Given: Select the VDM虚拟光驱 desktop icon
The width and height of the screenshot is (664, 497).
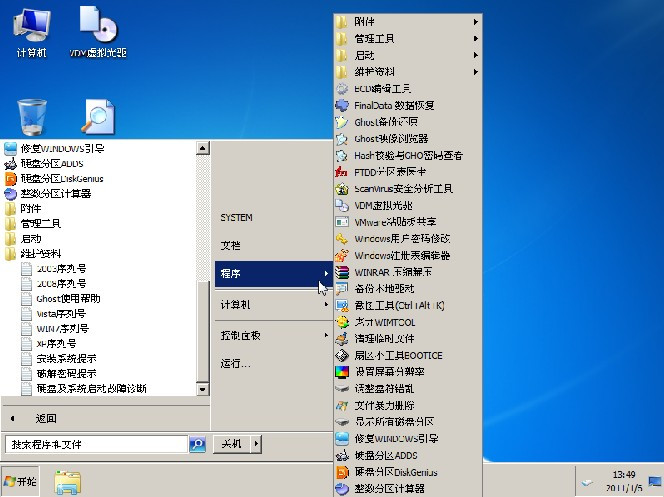Looking at the screenshot, I should (x=98, y=33).
